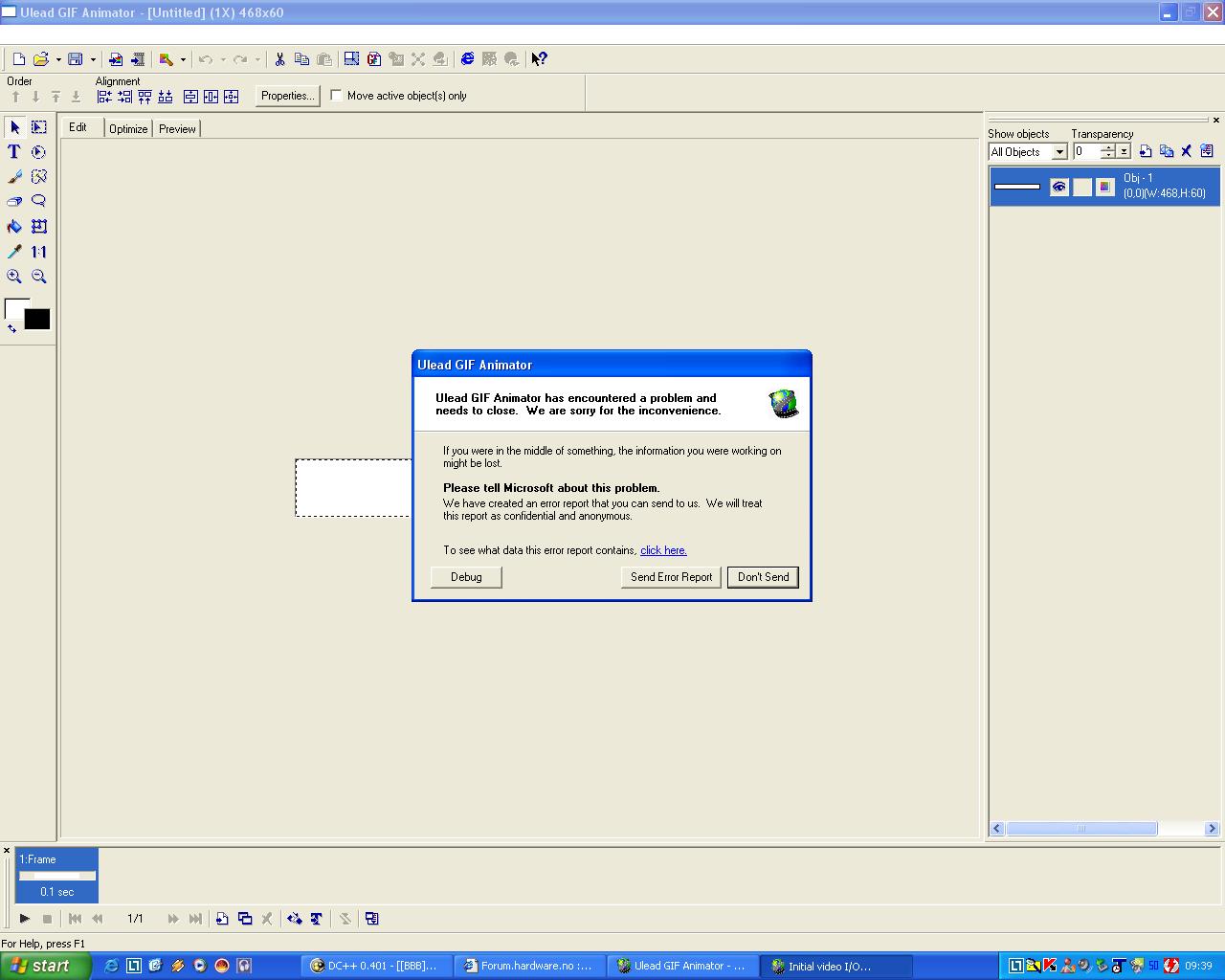Click the Save floppy disk icon
Image resolution: width=1225 pixels, height=980 pixels.
(76, 59)
